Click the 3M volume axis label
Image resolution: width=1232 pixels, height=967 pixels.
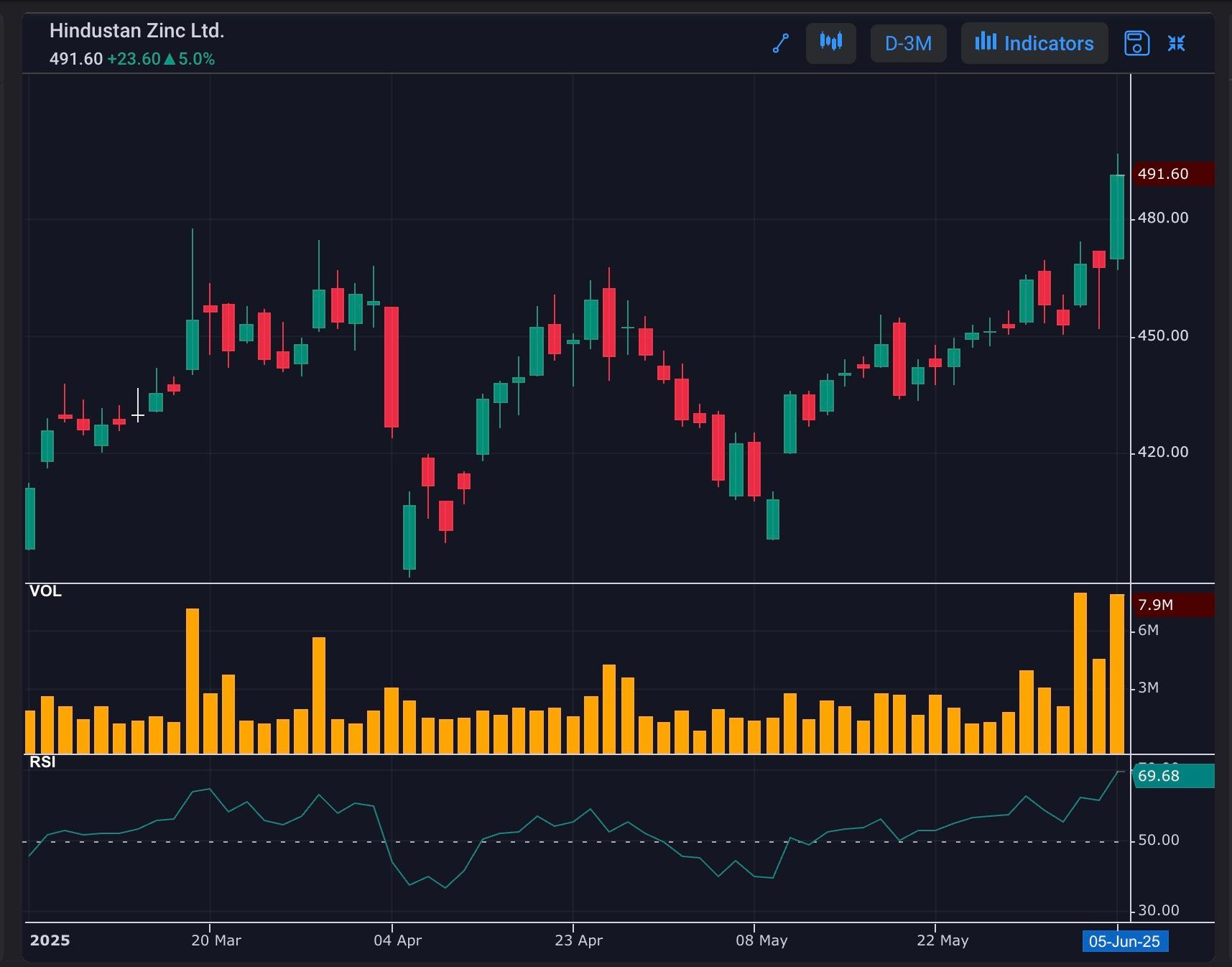(x=1148, y=688)
